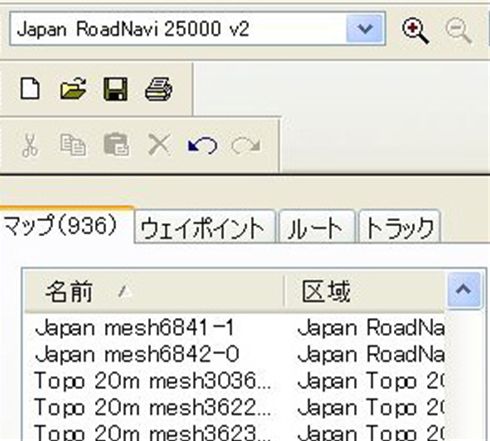Click the zoom out magnifier icon
Screen dimensions: 490x441
[x=459, y=31]
